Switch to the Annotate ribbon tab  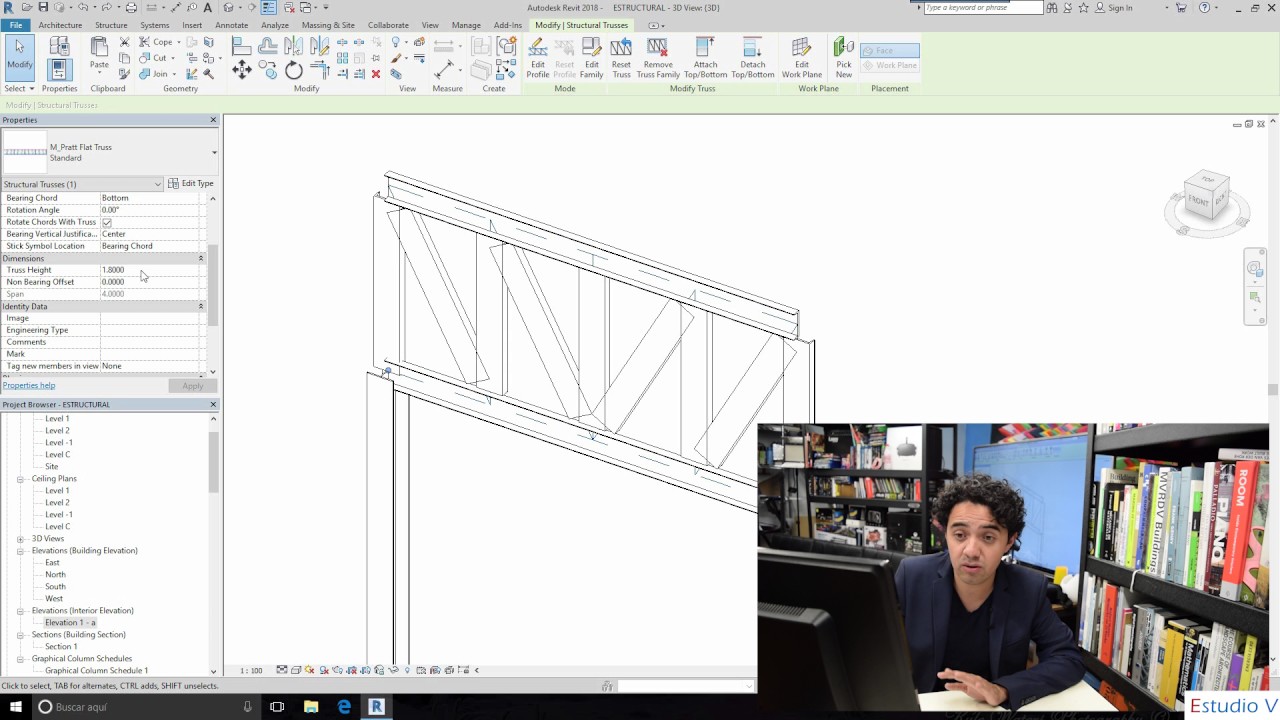tap(231, 25)
